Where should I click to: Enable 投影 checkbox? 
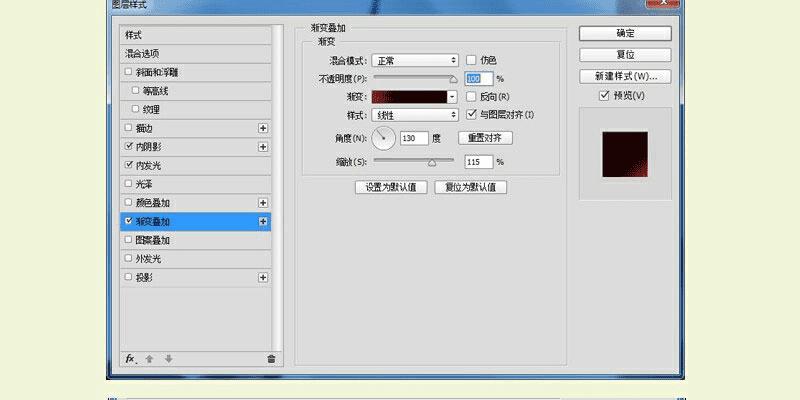tap(129, 277)
